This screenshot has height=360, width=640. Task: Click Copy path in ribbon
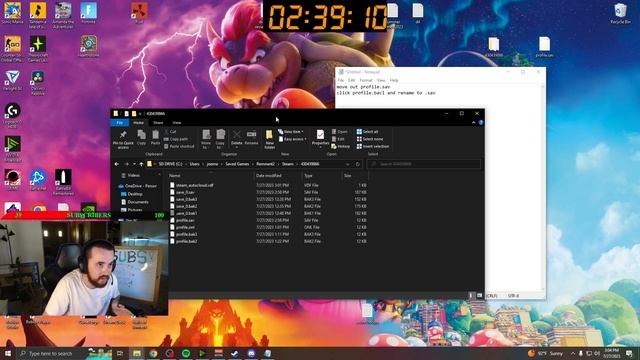coord(176,139)
